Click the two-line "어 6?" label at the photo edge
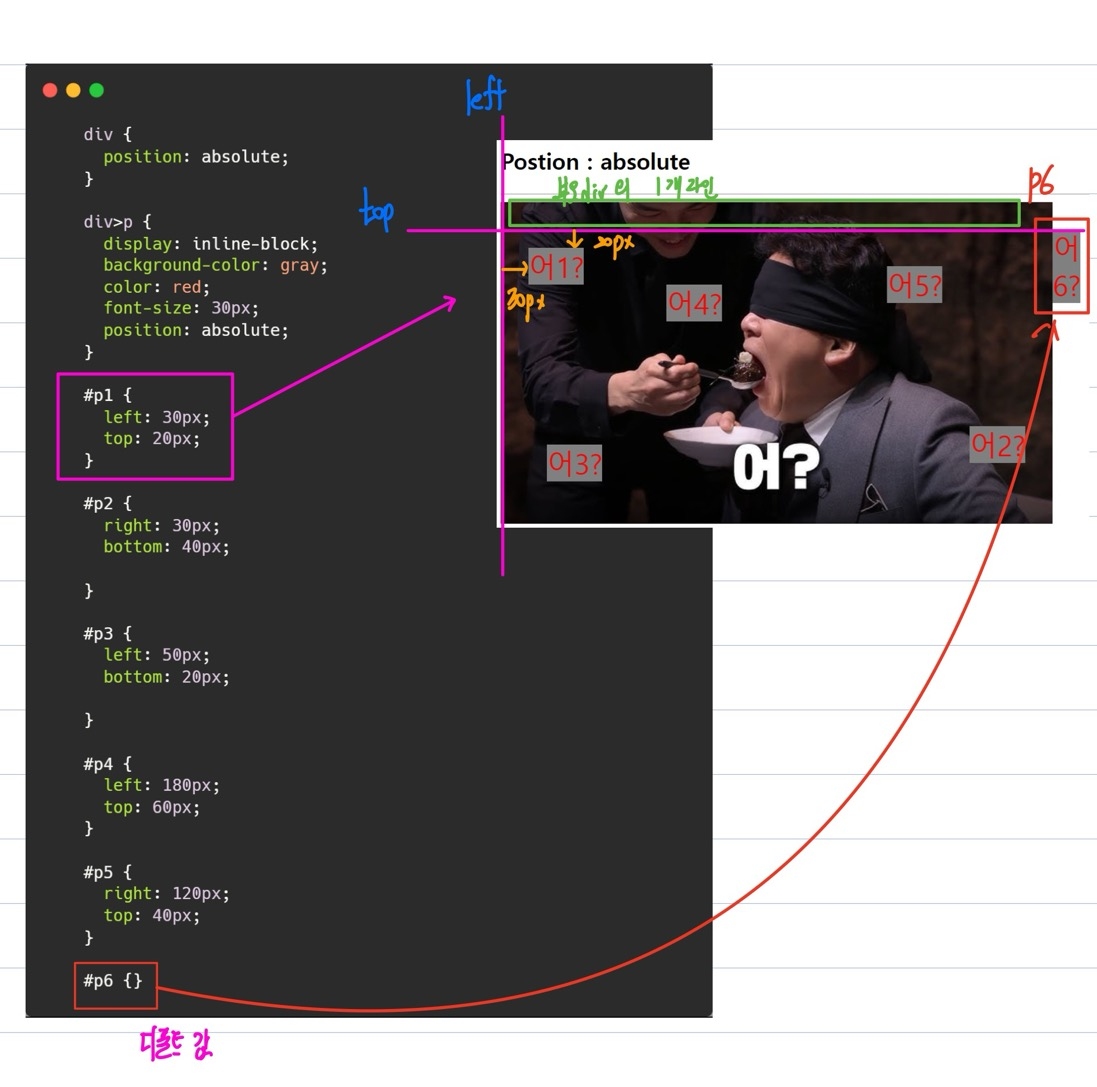The height and width of the screenshot is (1087, 1097). tap(1066, 267)
